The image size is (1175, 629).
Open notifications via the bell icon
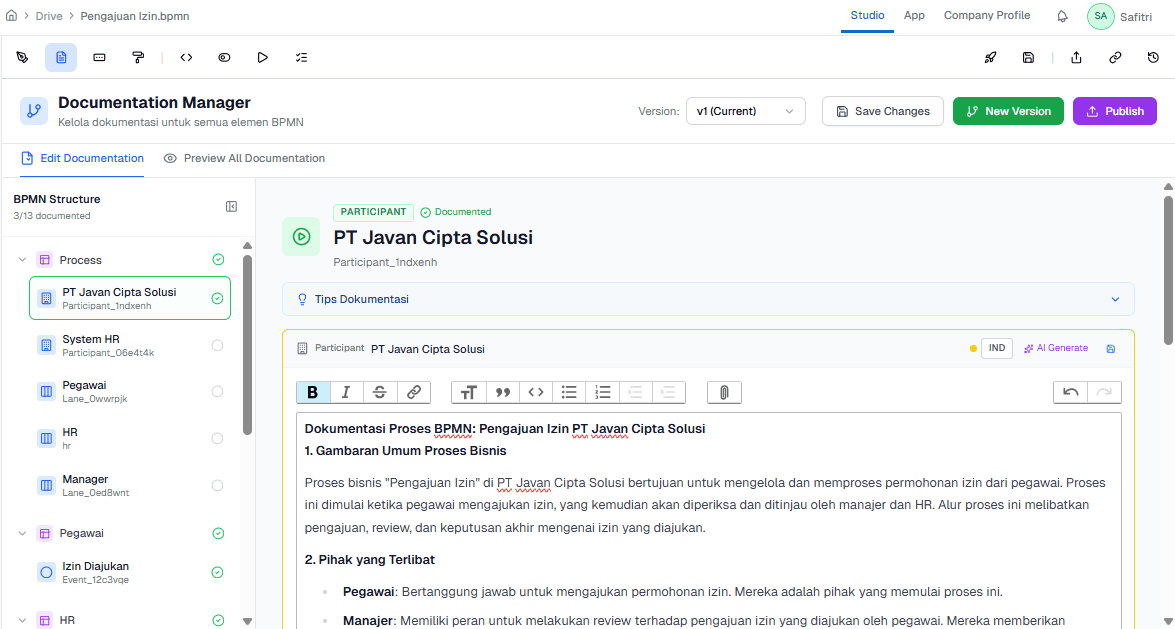click(1062, 16)
